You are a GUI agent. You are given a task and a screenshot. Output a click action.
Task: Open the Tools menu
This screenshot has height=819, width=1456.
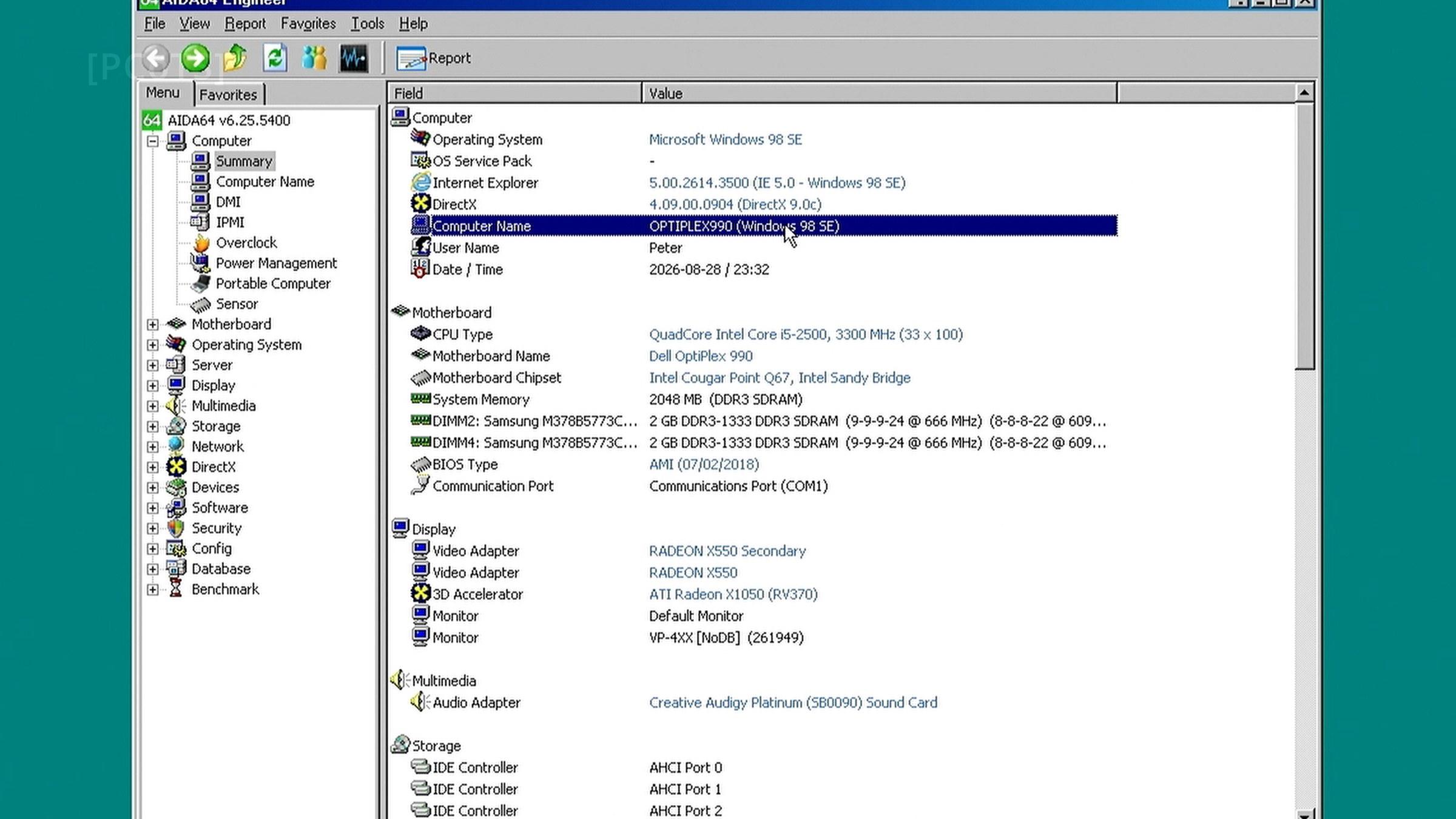367,24
